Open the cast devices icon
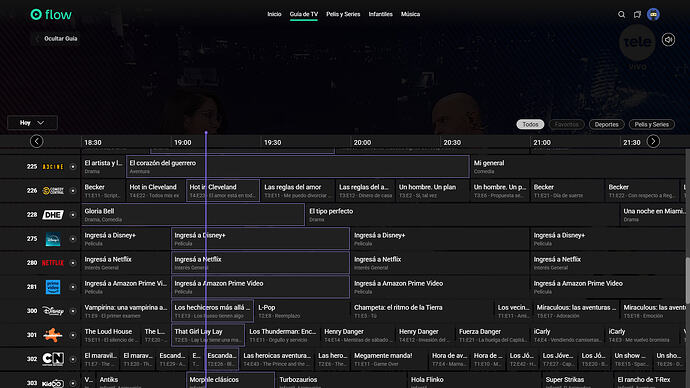 637,15
